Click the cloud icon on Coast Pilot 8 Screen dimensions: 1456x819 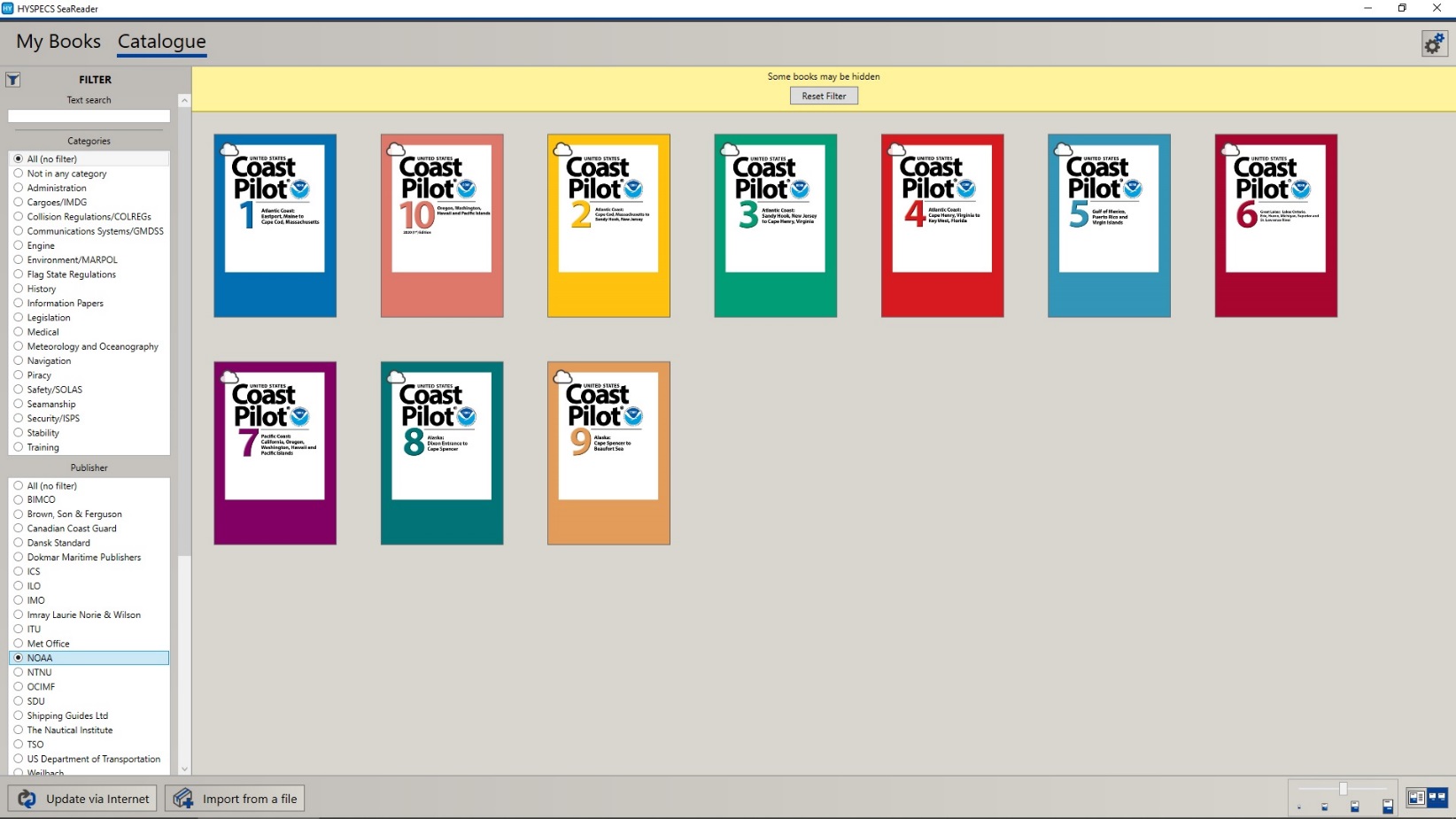click(396, 377)
